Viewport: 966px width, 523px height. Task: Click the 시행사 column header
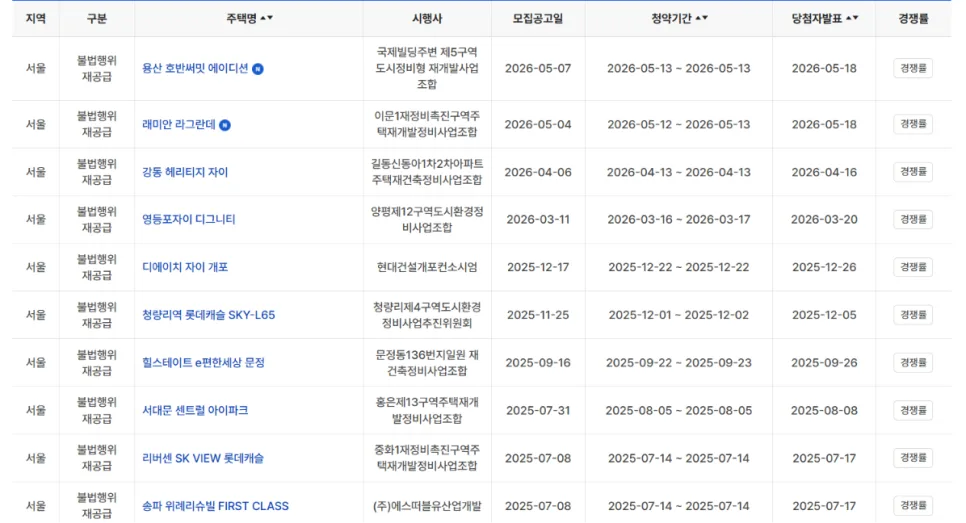point(427,18)
